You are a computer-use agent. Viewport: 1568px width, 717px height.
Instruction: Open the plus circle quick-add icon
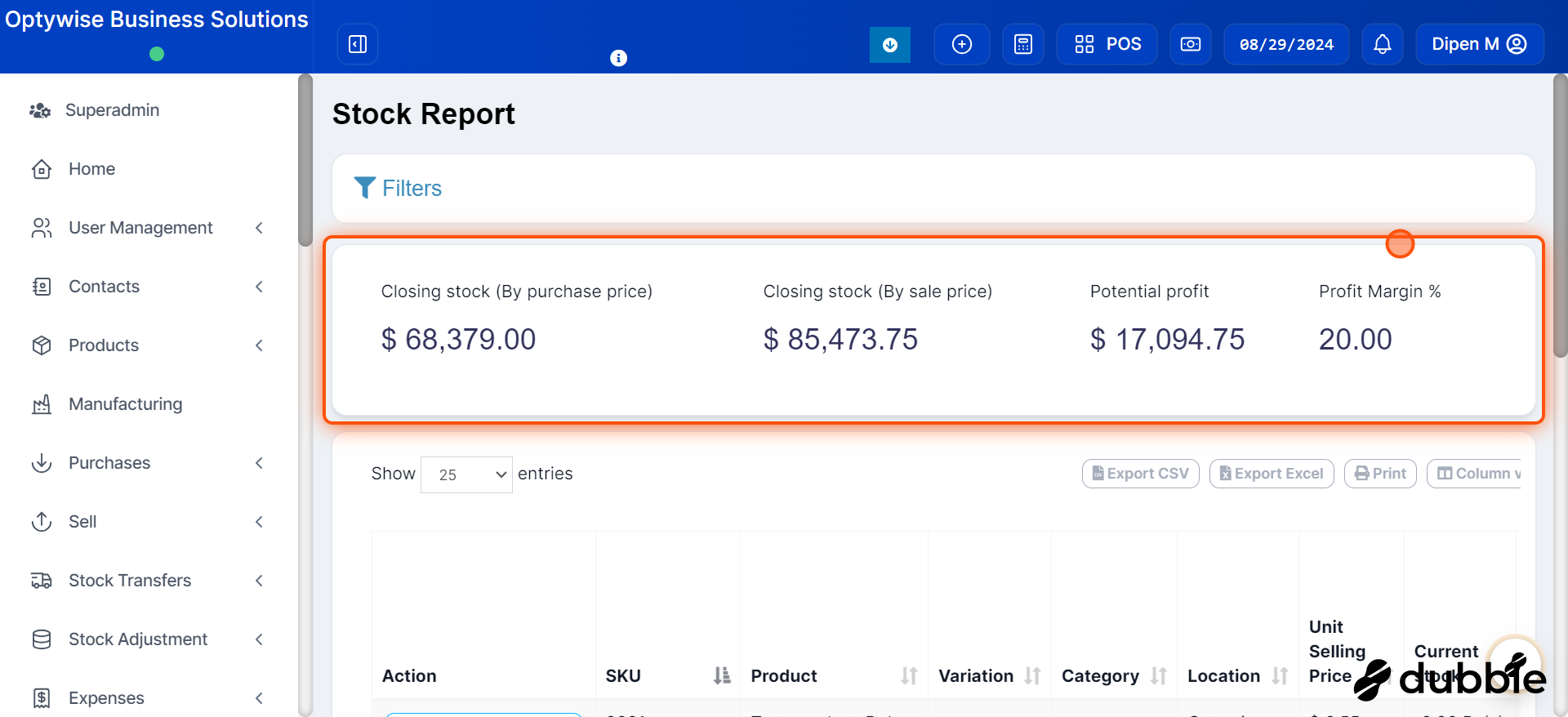tap(962, 44)
